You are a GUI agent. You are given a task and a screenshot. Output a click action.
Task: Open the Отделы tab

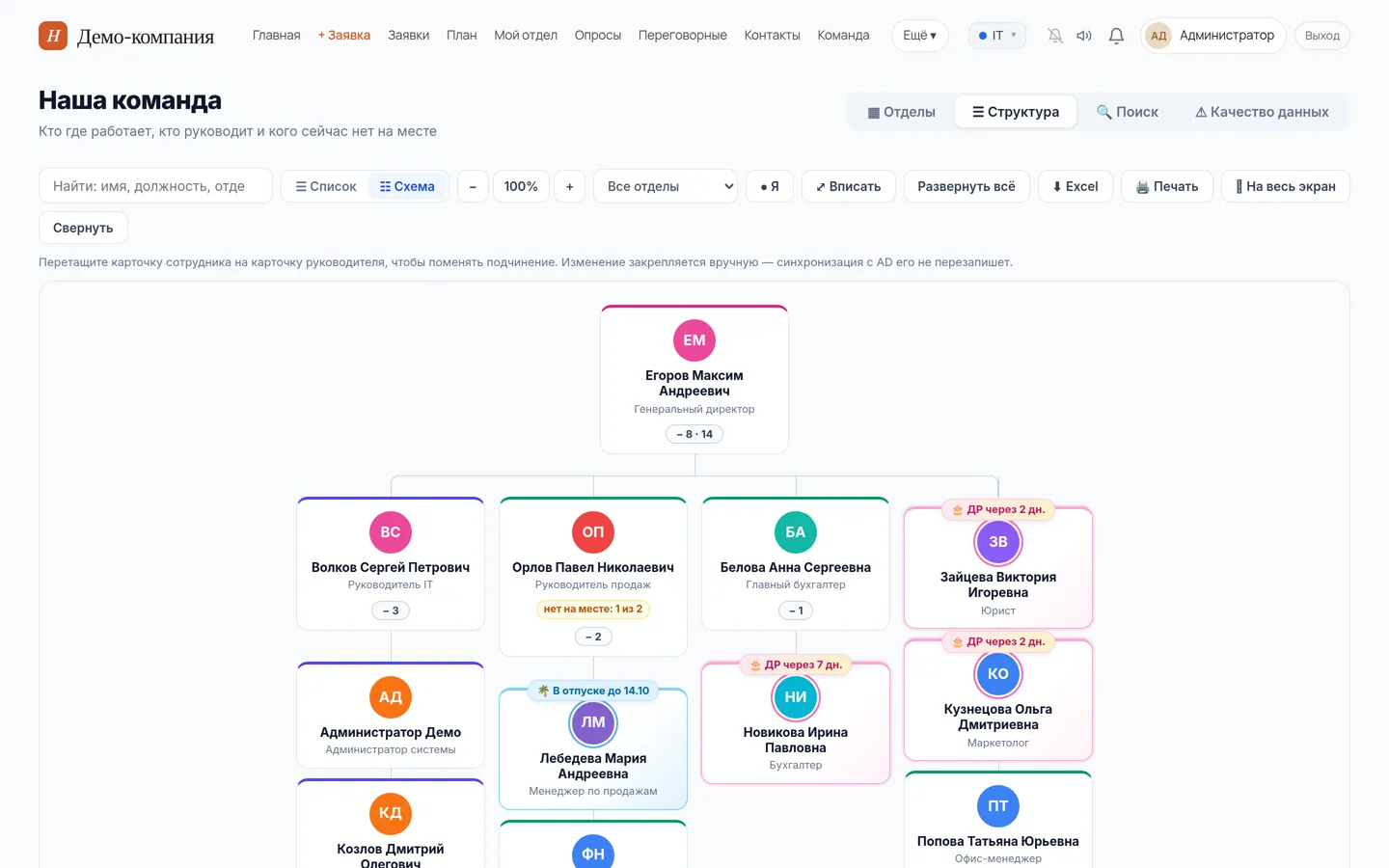point(902,112)
